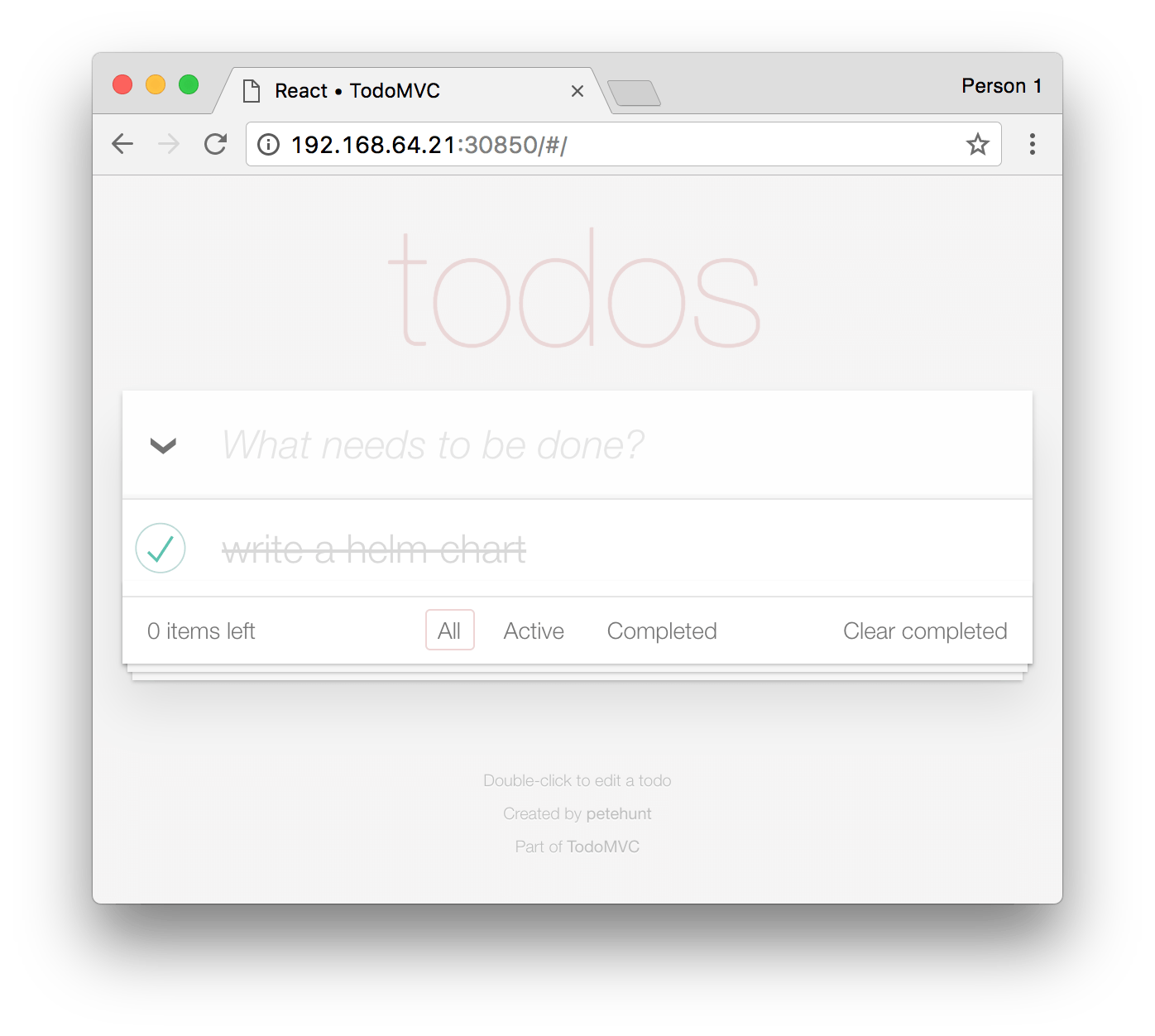This screenshot has width=1155, height=1036.
Task: Open the petehunt creator link
Action: pos(619,813)
